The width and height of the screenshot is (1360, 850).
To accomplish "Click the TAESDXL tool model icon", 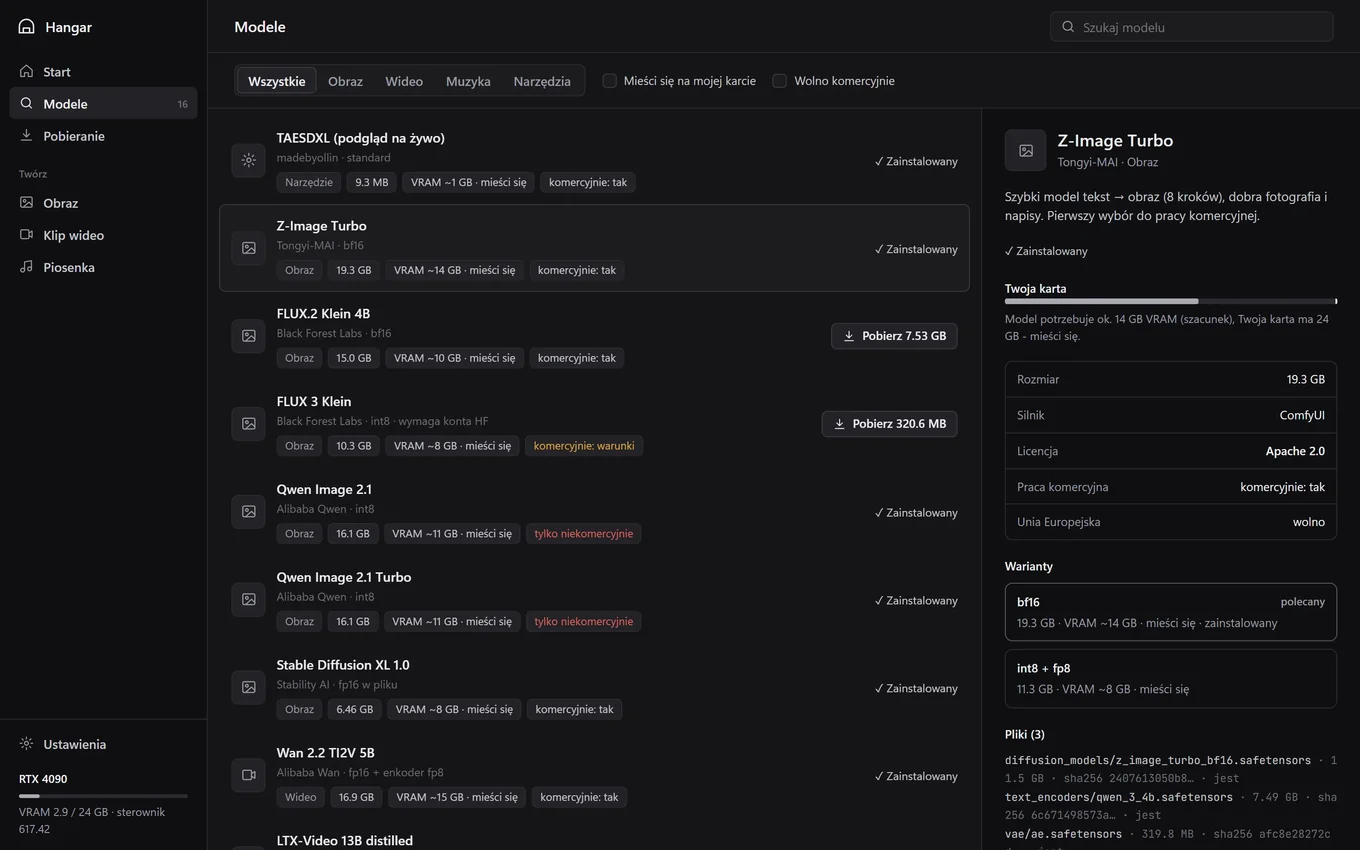I will pos(249,160).
